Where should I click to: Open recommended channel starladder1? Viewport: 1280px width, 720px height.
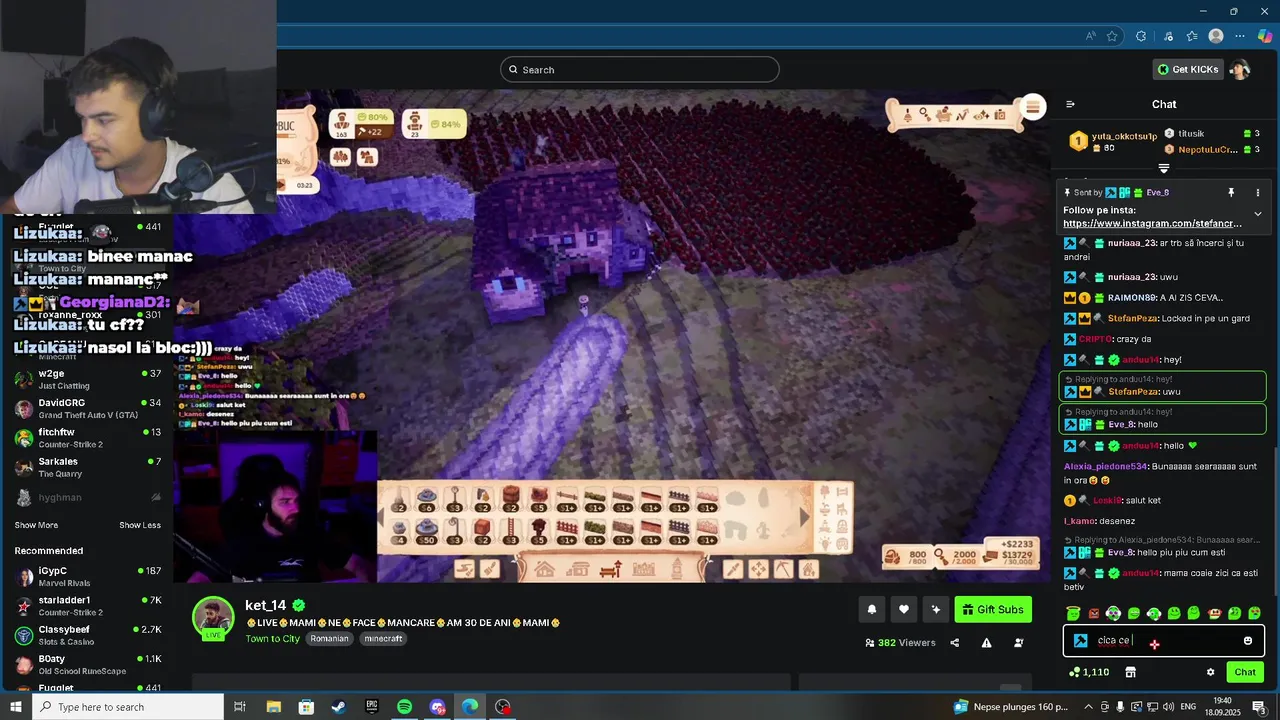click(88, 606)
